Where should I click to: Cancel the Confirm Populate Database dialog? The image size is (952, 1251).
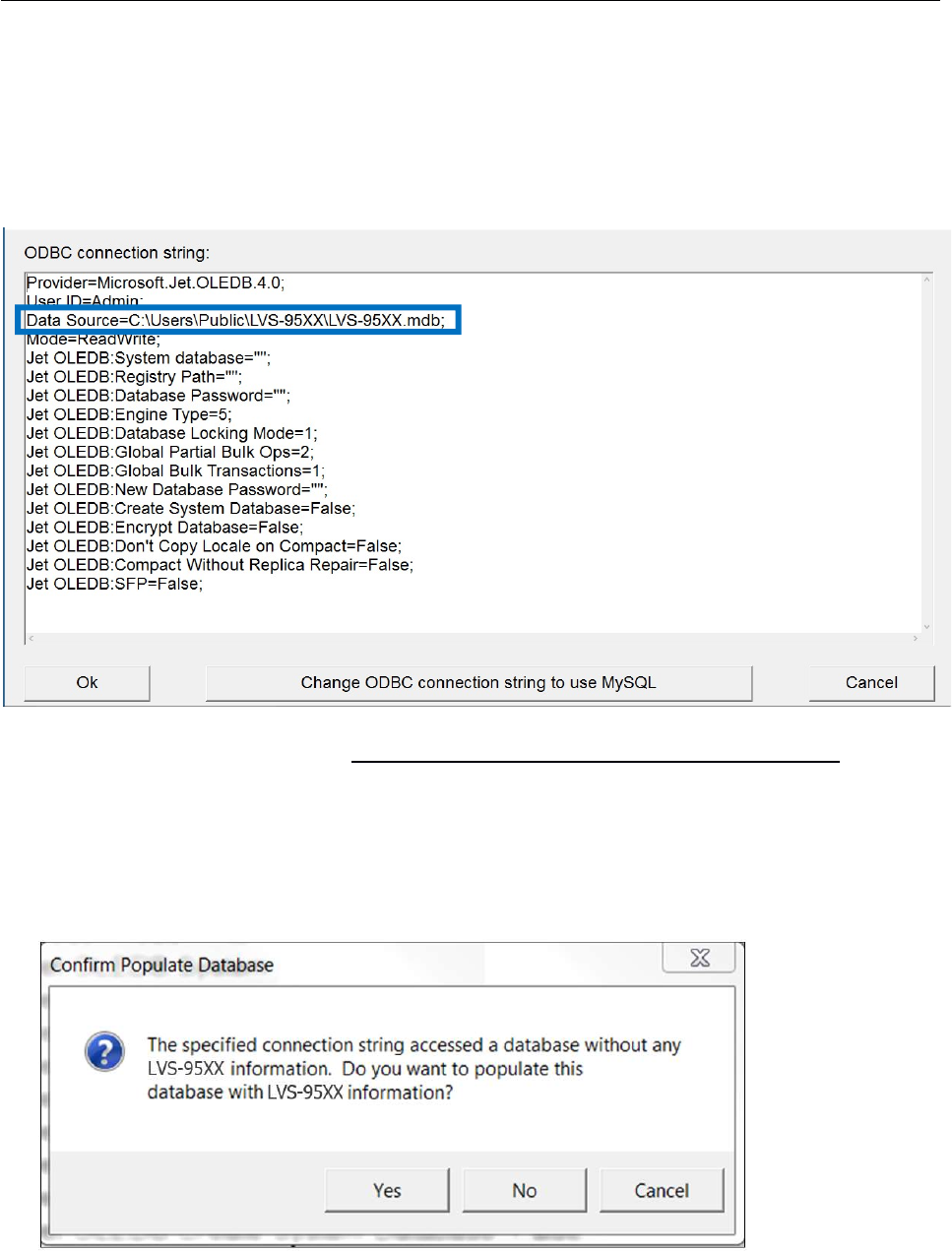[x=662, y=1191]
